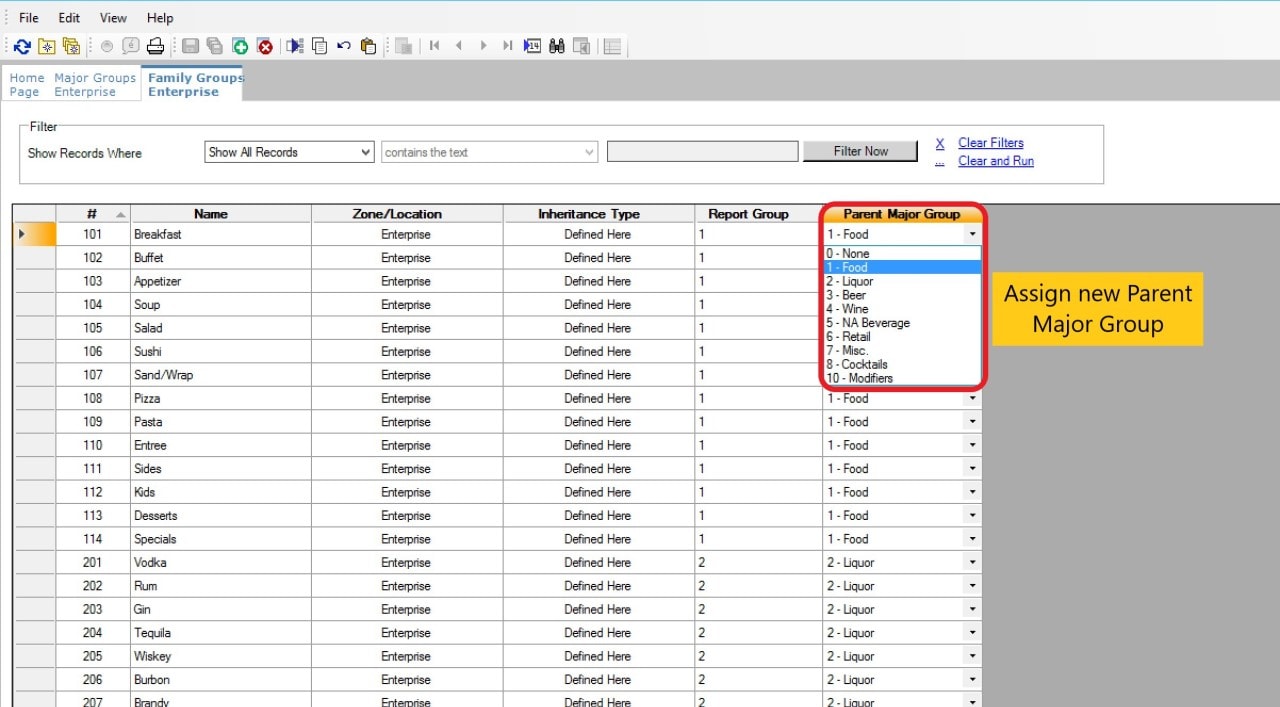This screenshot has width=1280, height=707.
Task: Open the 'contains the text' dropdown
Action: point(490,152)
